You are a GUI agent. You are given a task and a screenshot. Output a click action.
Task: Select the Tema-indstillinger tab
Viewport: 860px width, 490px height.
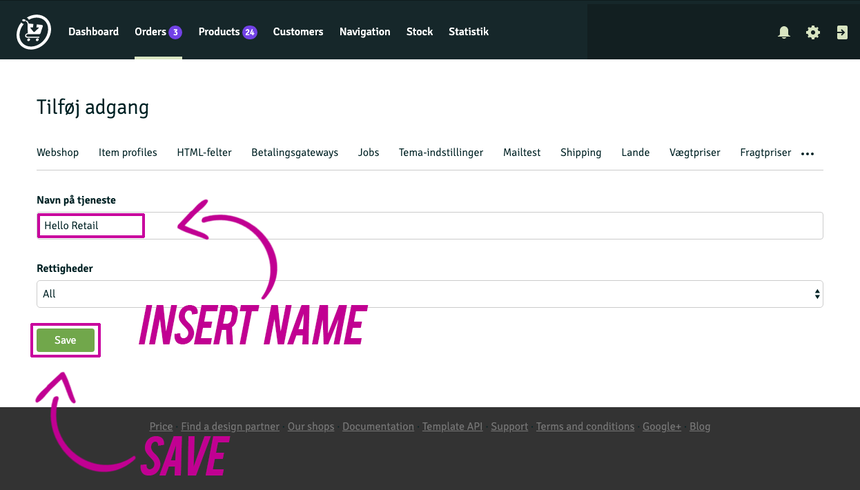tap(441, 153)
